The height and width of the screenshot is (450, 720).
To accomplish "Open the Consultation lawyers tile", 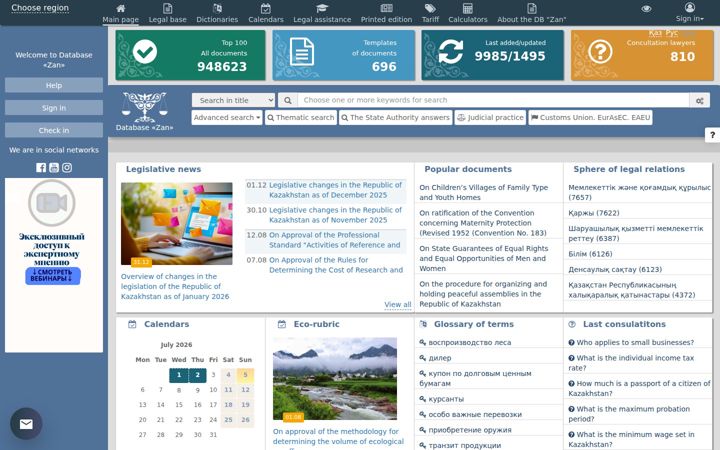I will point(642,55).
